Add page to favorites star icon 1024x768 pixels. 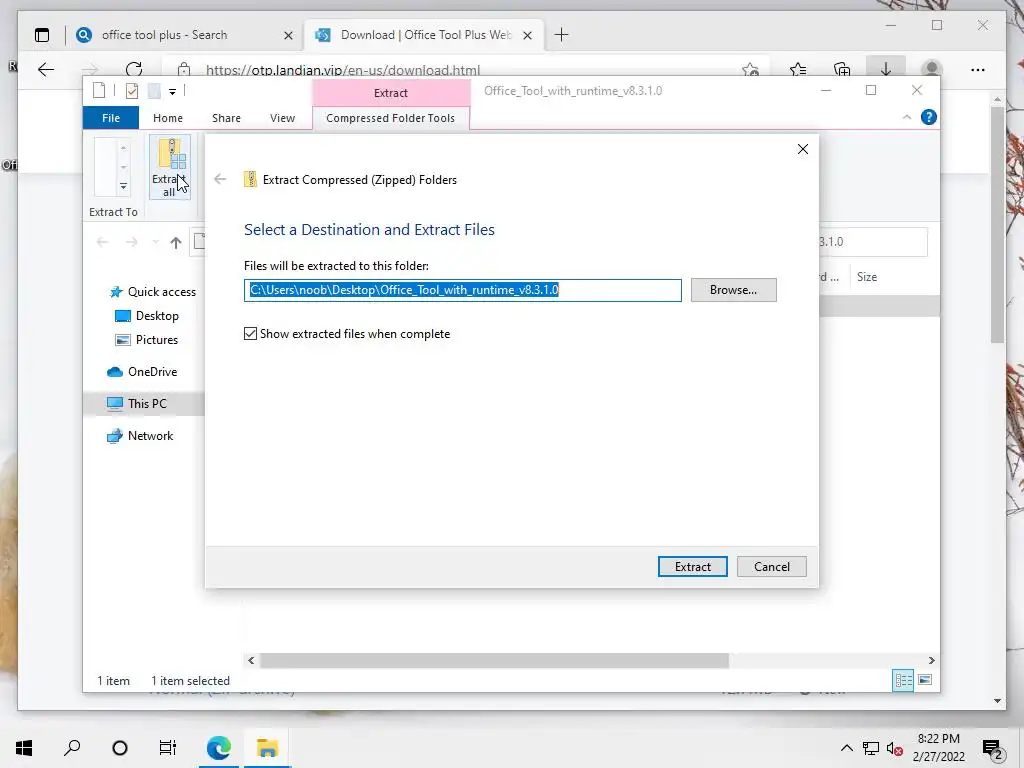pos(750,69)
